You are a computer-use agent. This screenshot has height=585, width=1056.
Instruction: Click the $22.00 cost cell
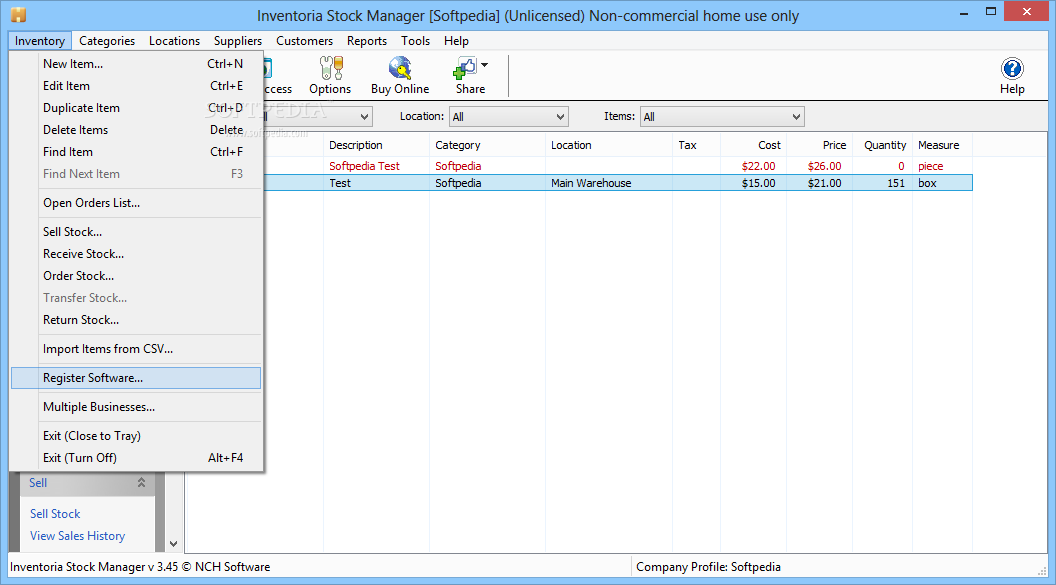pos(758,166)
